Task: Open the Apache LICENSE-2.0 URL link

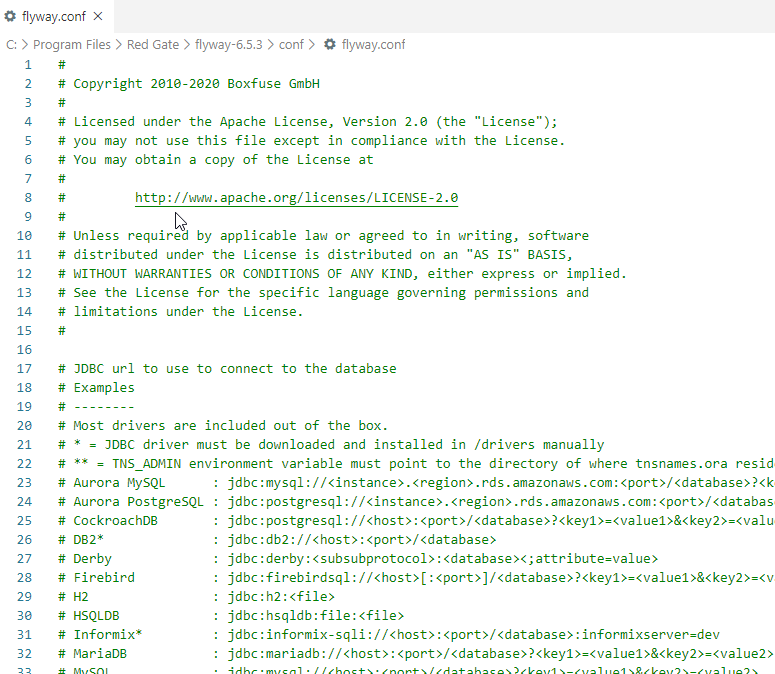Action: [x=296, y=198]
